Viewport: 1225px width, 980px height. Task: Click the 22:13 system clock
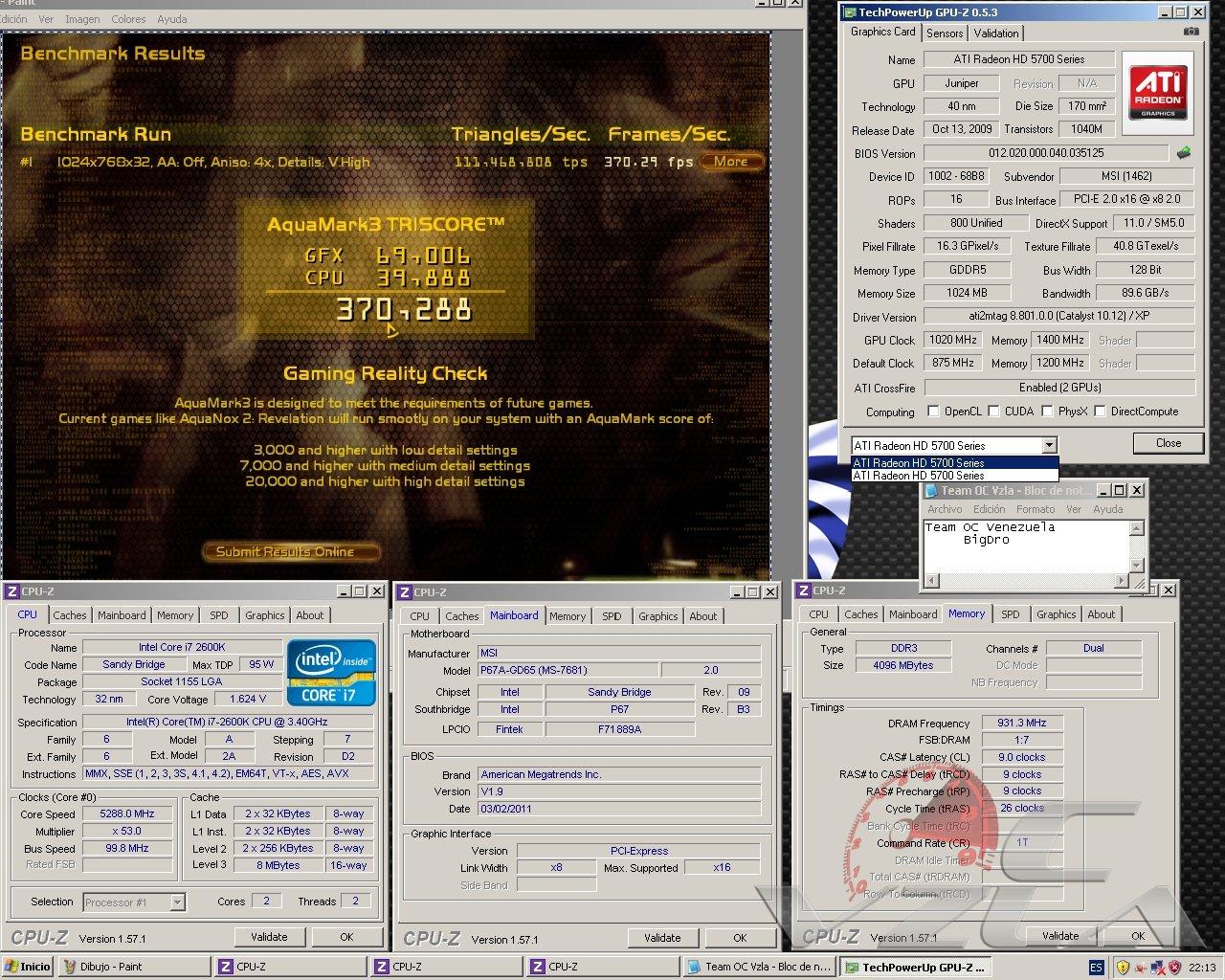coord(1203,968)
